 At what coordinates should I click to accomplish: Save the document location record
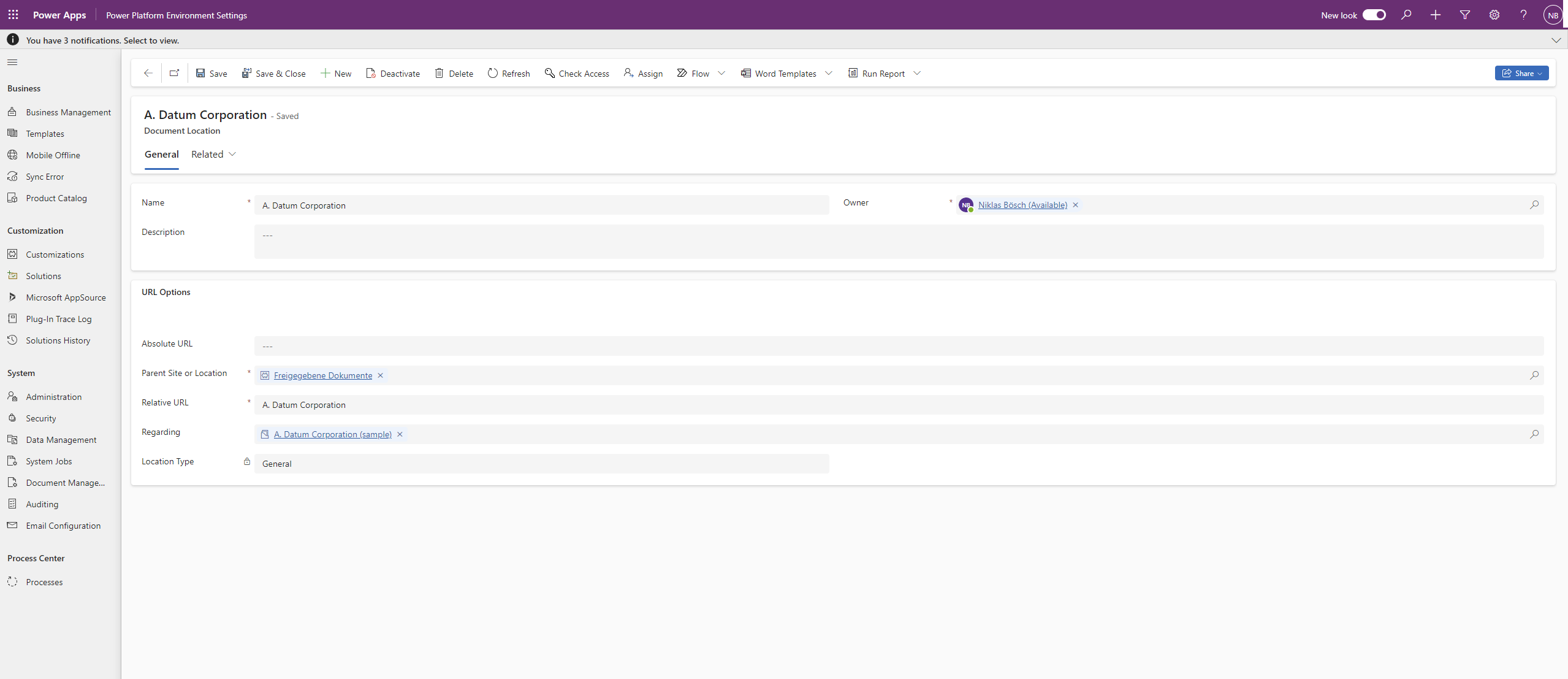(x=211, y=74)
